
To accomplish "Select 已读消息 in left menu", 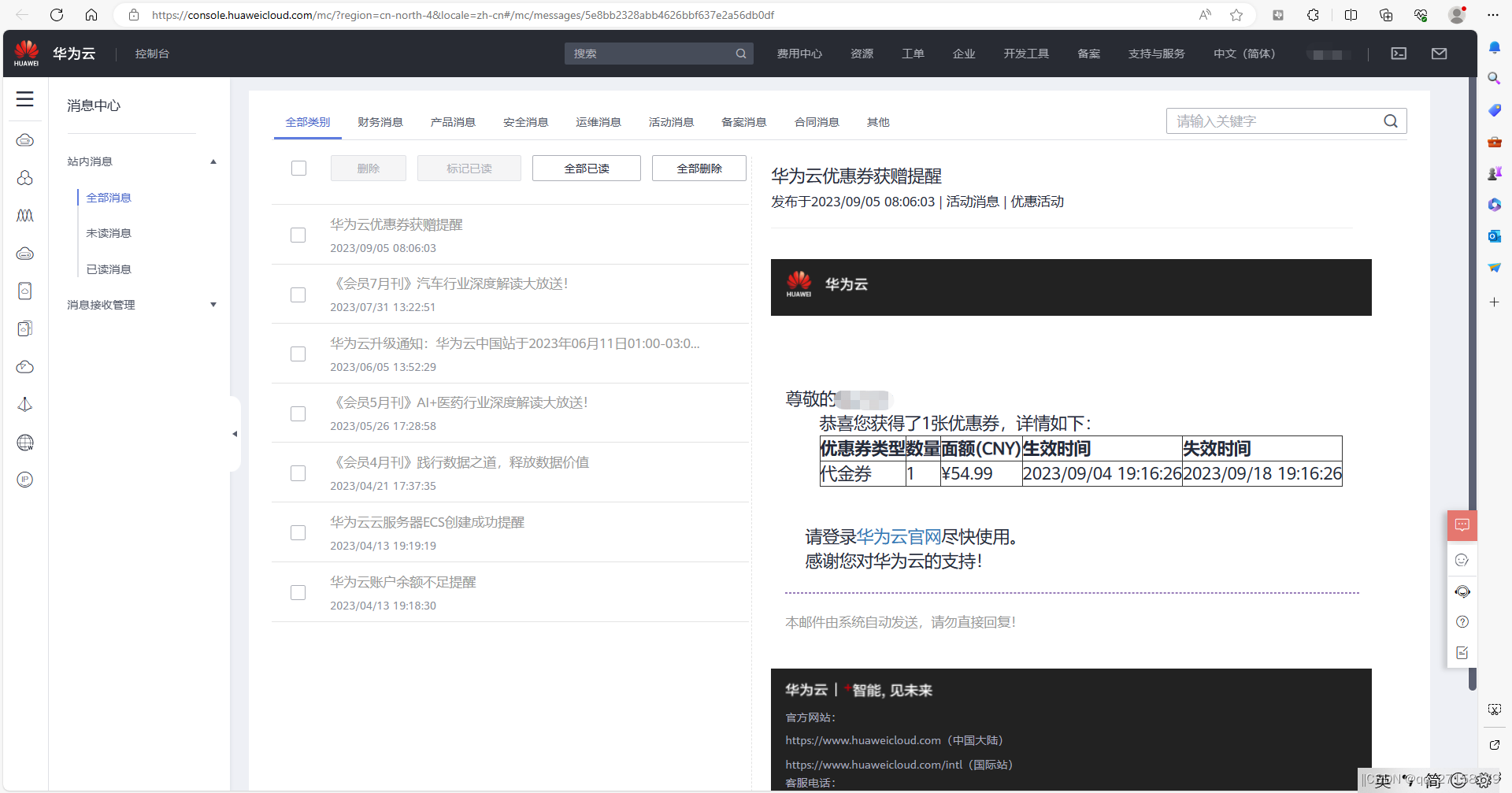I will pos(109,269).
